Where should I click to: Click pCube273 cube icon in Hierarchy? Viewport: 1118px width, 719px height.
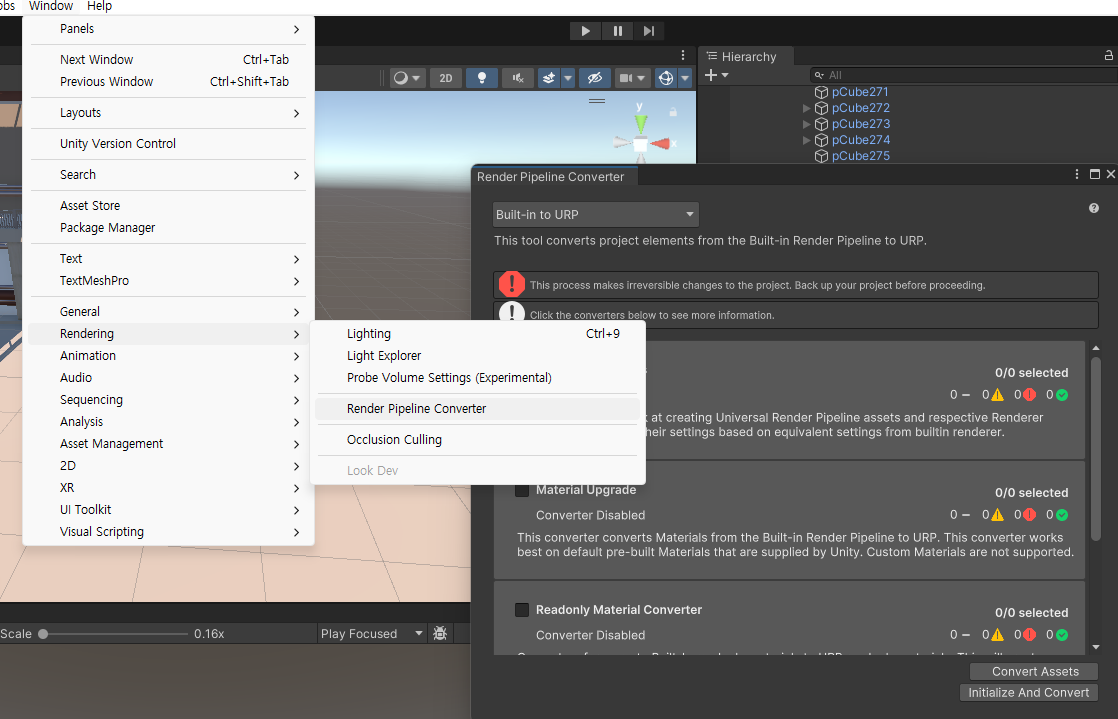coord(821,124)
